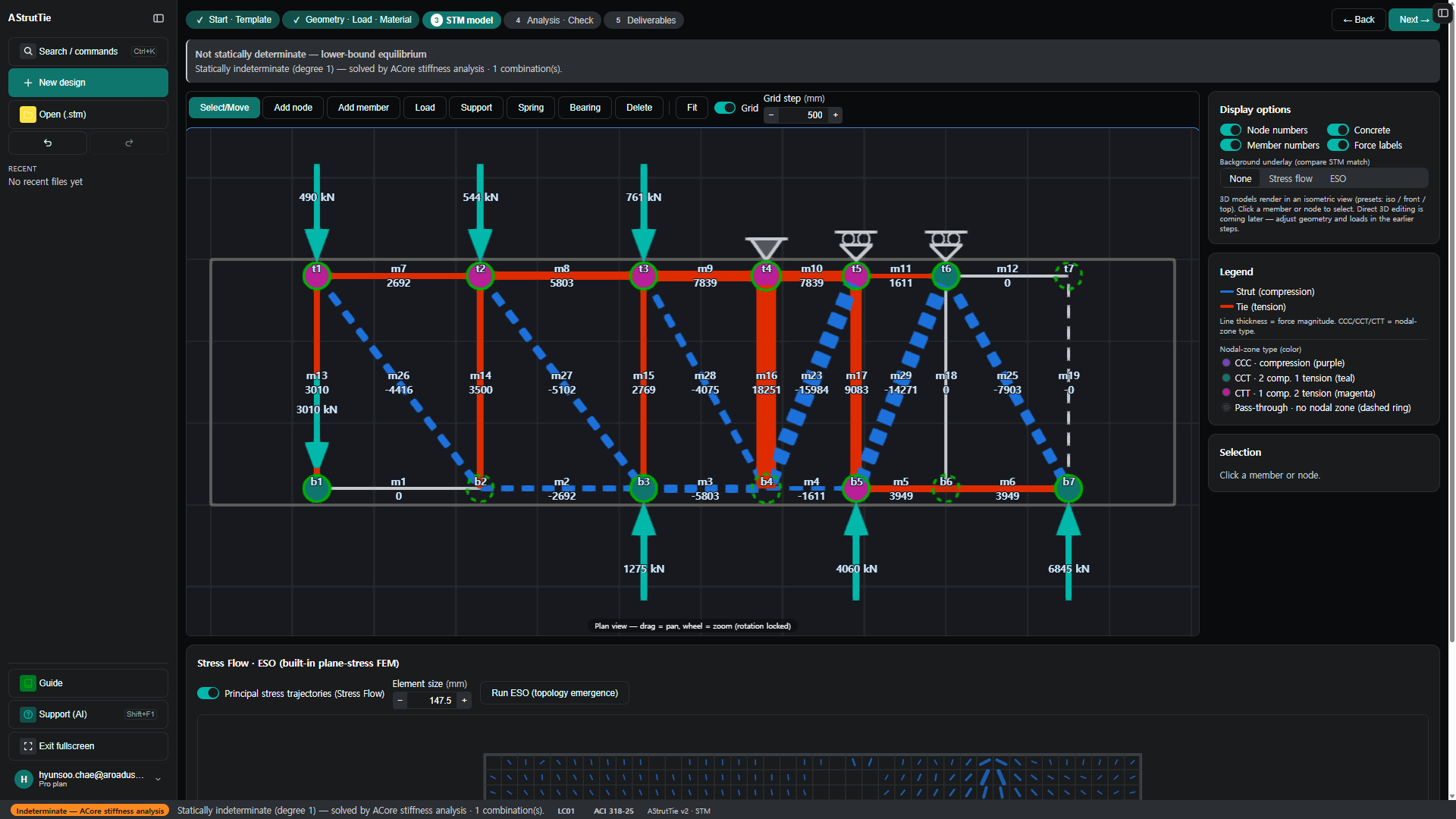Click the Next button
This screenshot has height=819, width=1456.
coord(1414,20)
